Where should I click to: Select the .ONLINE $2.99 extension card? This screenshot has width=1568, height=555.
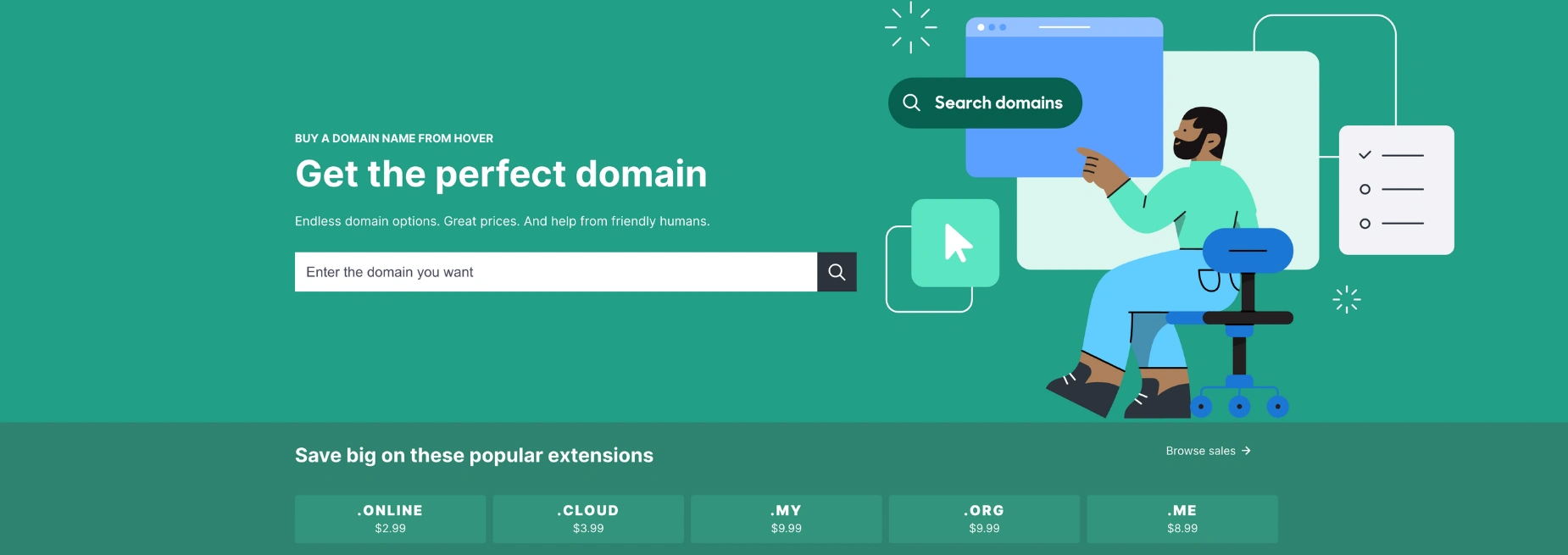390,519
